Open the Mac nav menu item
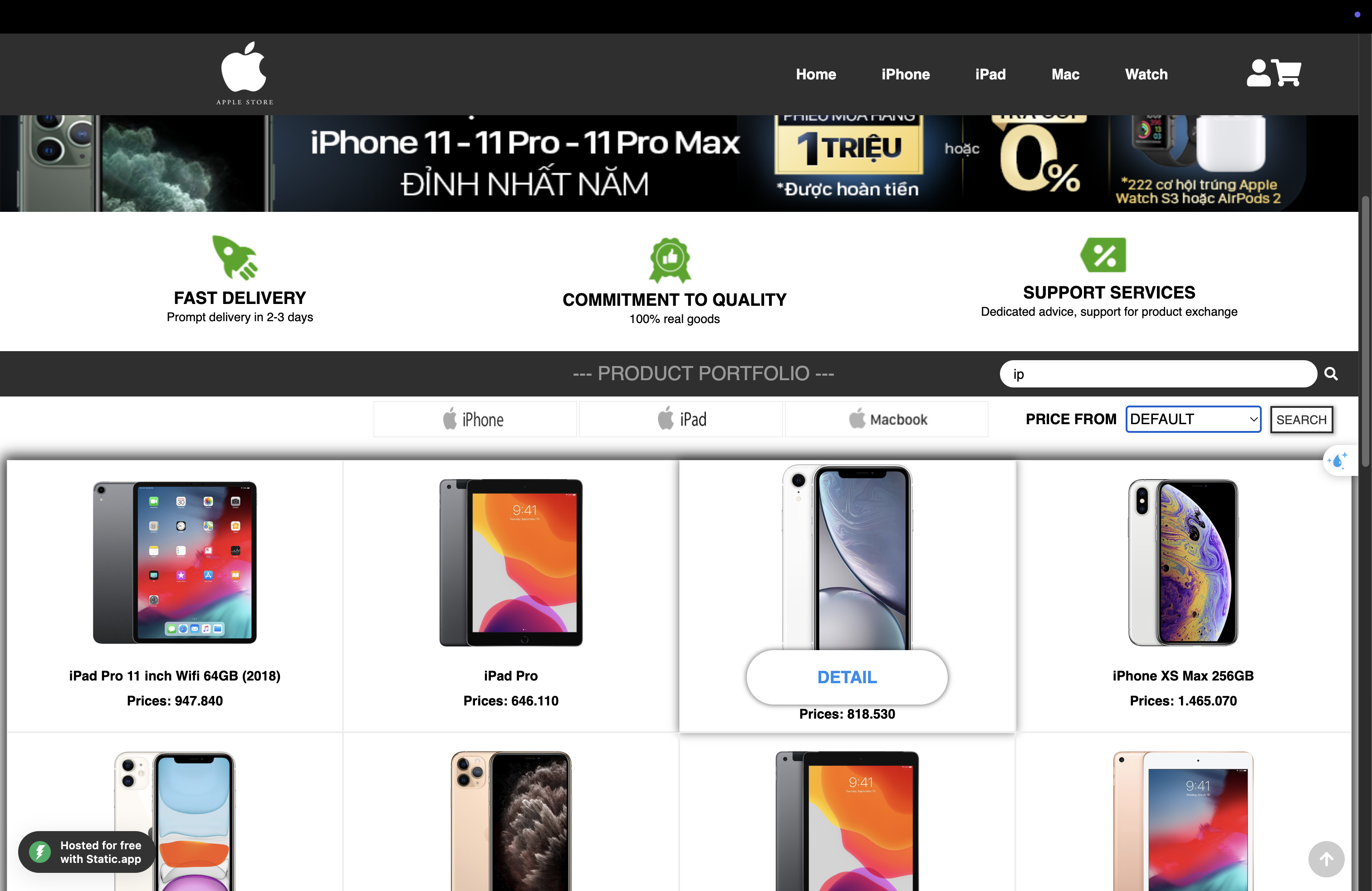This screenshot has width=1372, height=891. [x=1065, y=74]
